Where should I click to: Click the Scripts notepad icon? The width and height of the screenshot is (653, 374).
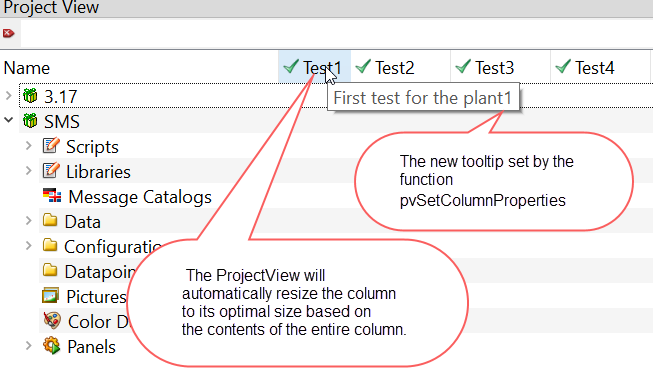(51, 146)
